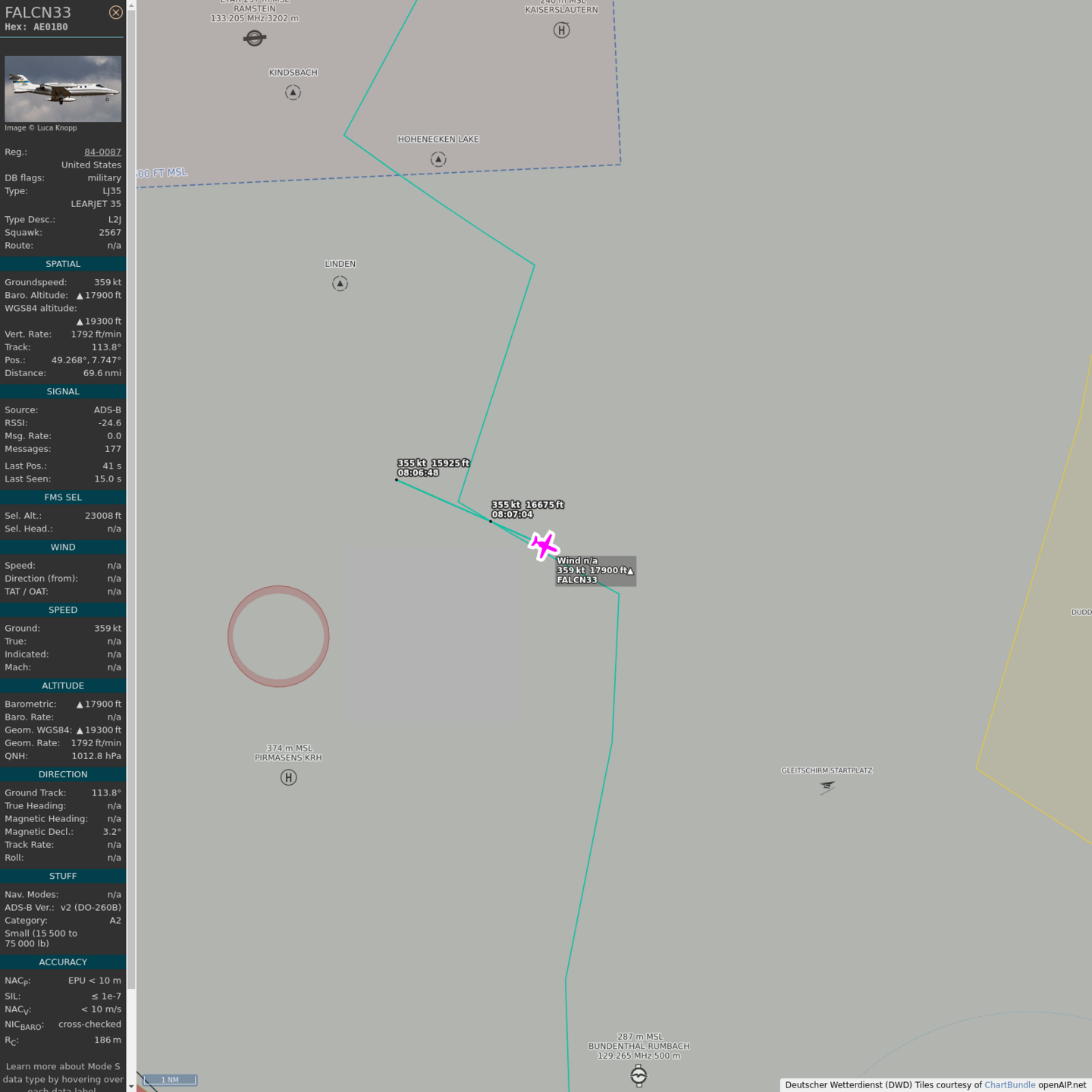The height and width of the screenshot is (1092, 1092).
Task: Close the FALCN33 aircraft info panel
Action: pyautogui.click(x=115, y=12)
